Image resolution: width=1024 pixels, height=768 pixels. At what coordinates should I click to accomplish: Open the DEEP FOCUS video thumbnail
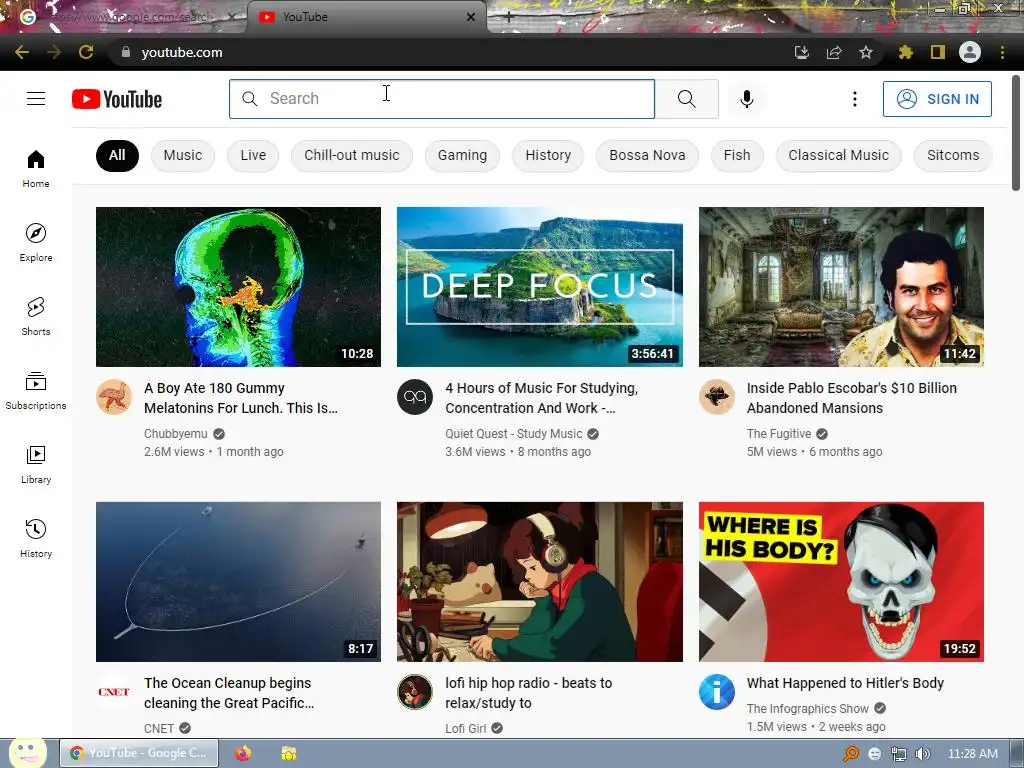(x=540, y=287)
